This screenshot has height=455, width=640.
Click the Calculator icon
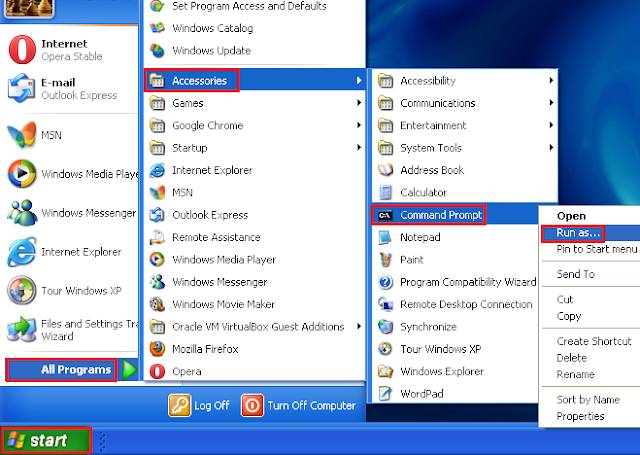pyautogui.click(x=385, y=192)
